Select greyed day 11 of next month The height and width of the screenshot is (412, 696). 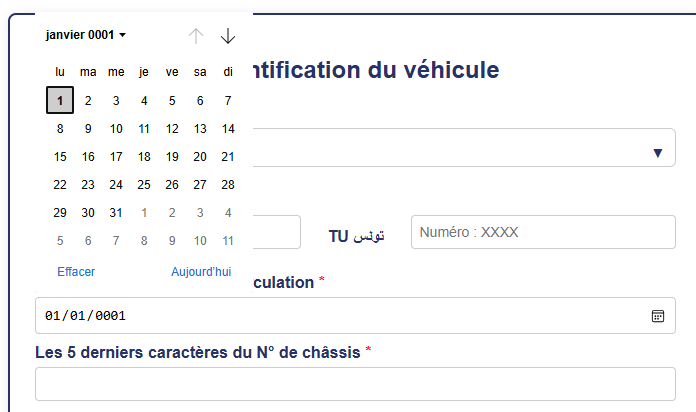click(228, 240)
